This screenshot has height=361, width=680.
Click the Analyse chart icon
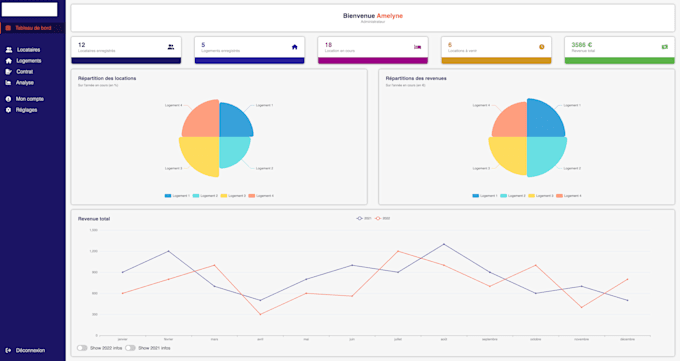[8, 82]
